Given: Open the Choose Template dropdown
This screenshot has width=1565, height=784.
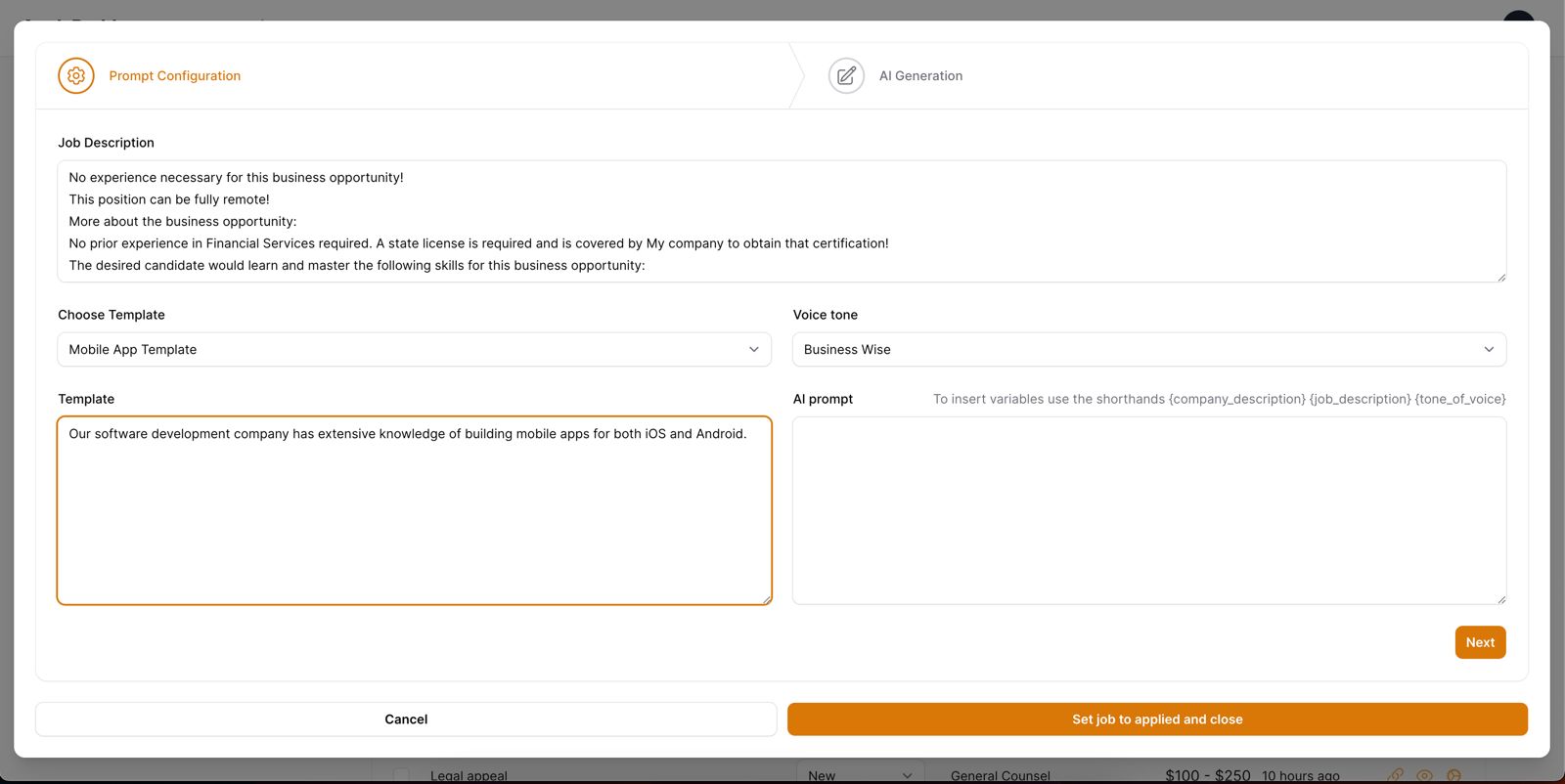Looking at the screenshot, I should [415, 350].
